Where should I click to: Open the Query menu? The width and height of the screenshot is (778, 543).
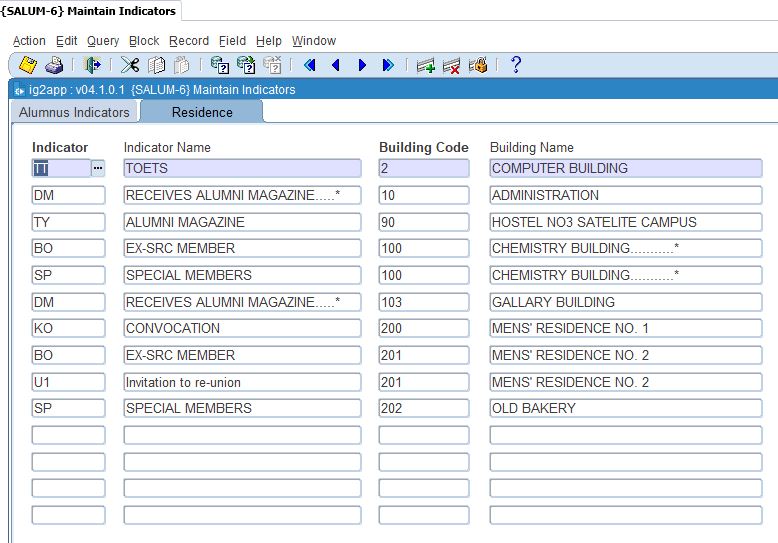click(102, 41)
